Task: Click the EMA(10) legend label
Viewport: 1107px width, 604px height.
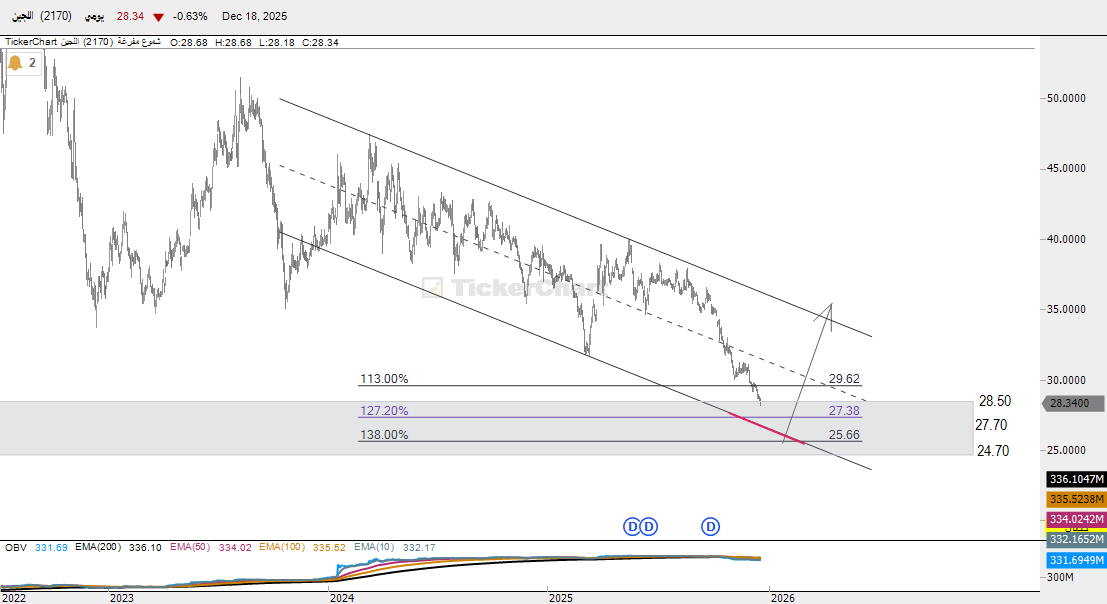Action: pyautogui.click(x=372, y=547)
